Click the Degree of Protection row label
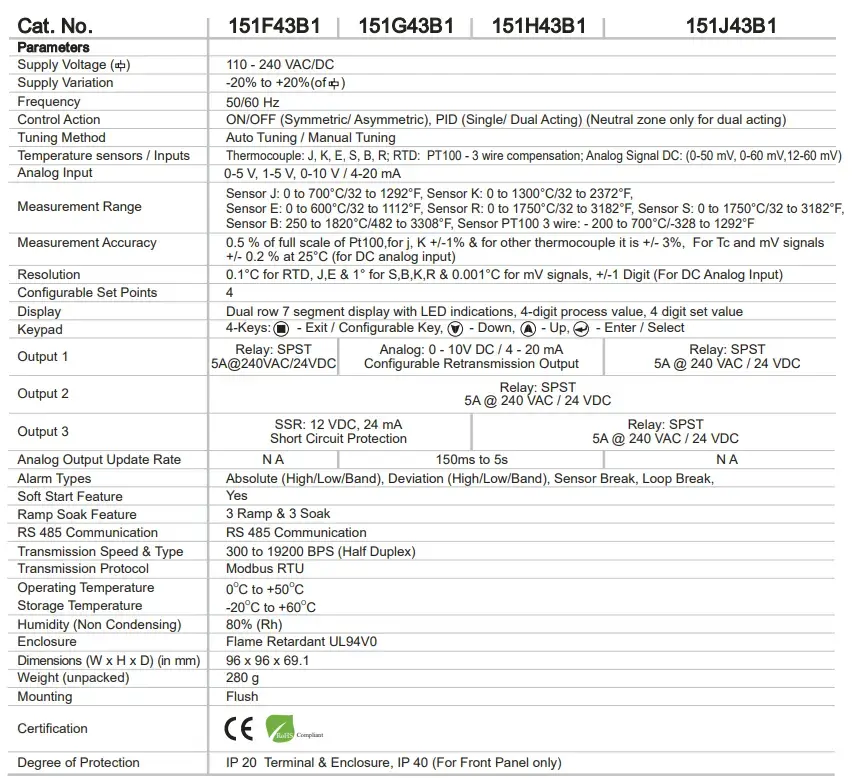 tap(78, 763)
